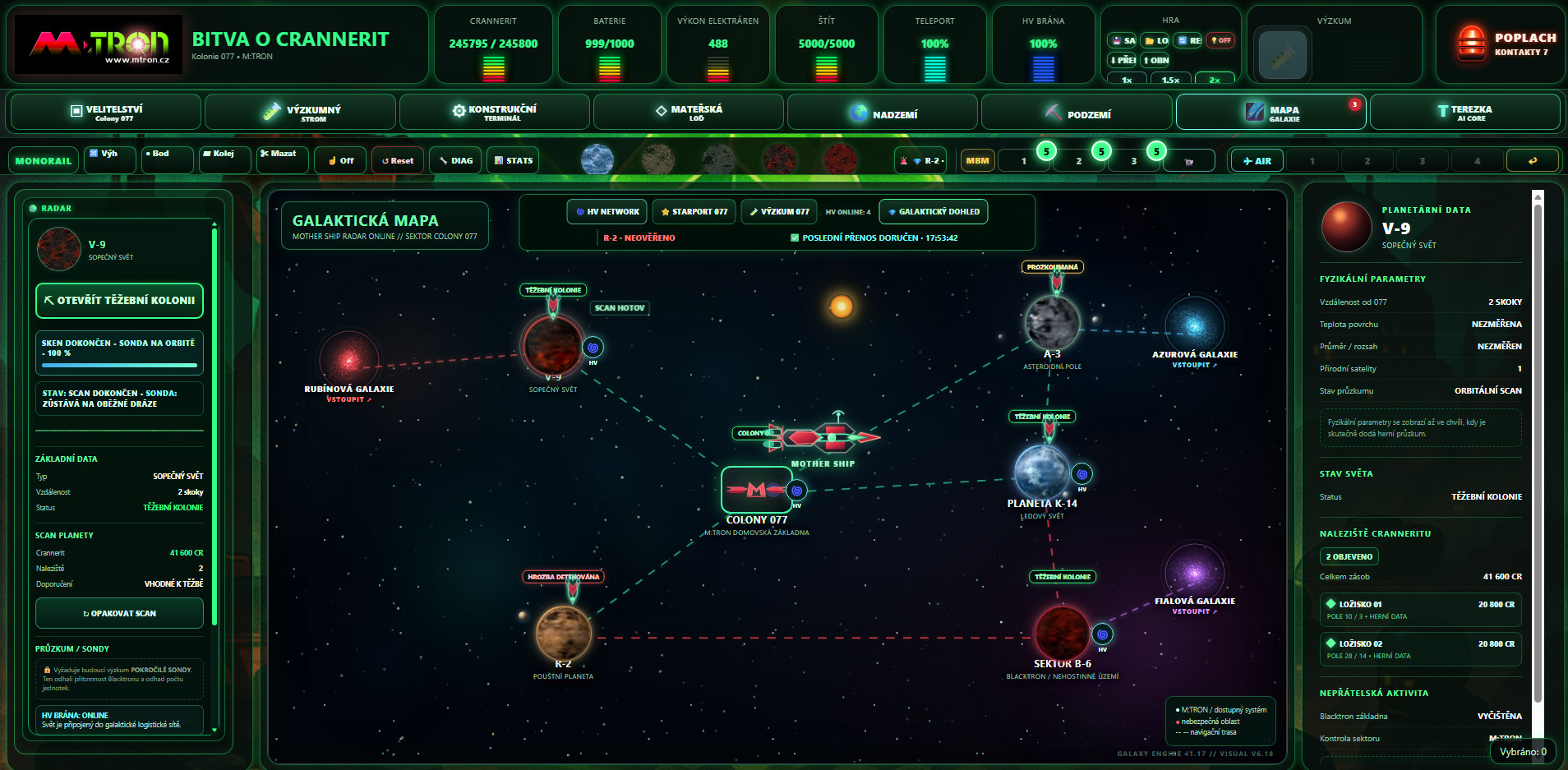Click the HV gate swirl icon beside V-9
The width and height of the screenshot is (1568, 770).
pos(593,348)
